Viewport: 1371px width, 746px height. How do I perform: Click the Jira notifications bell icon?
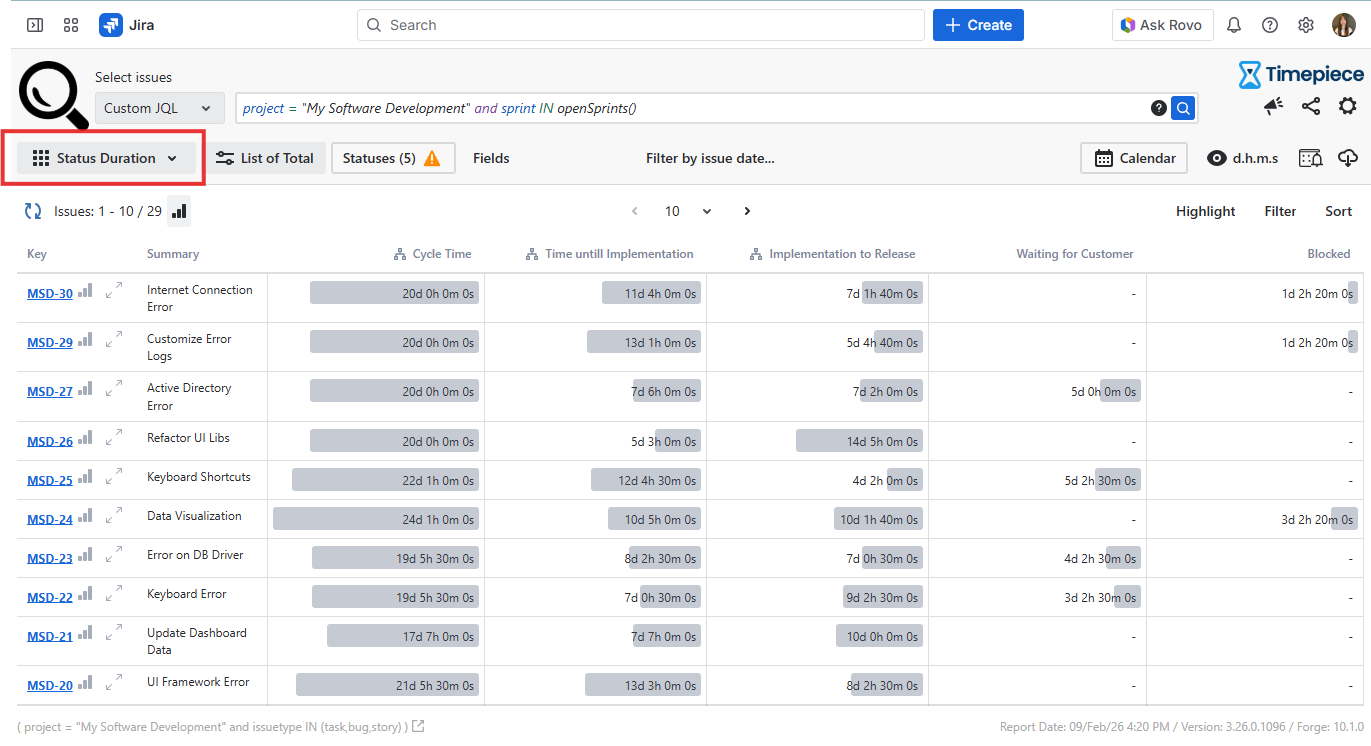tap(1234, 25)
